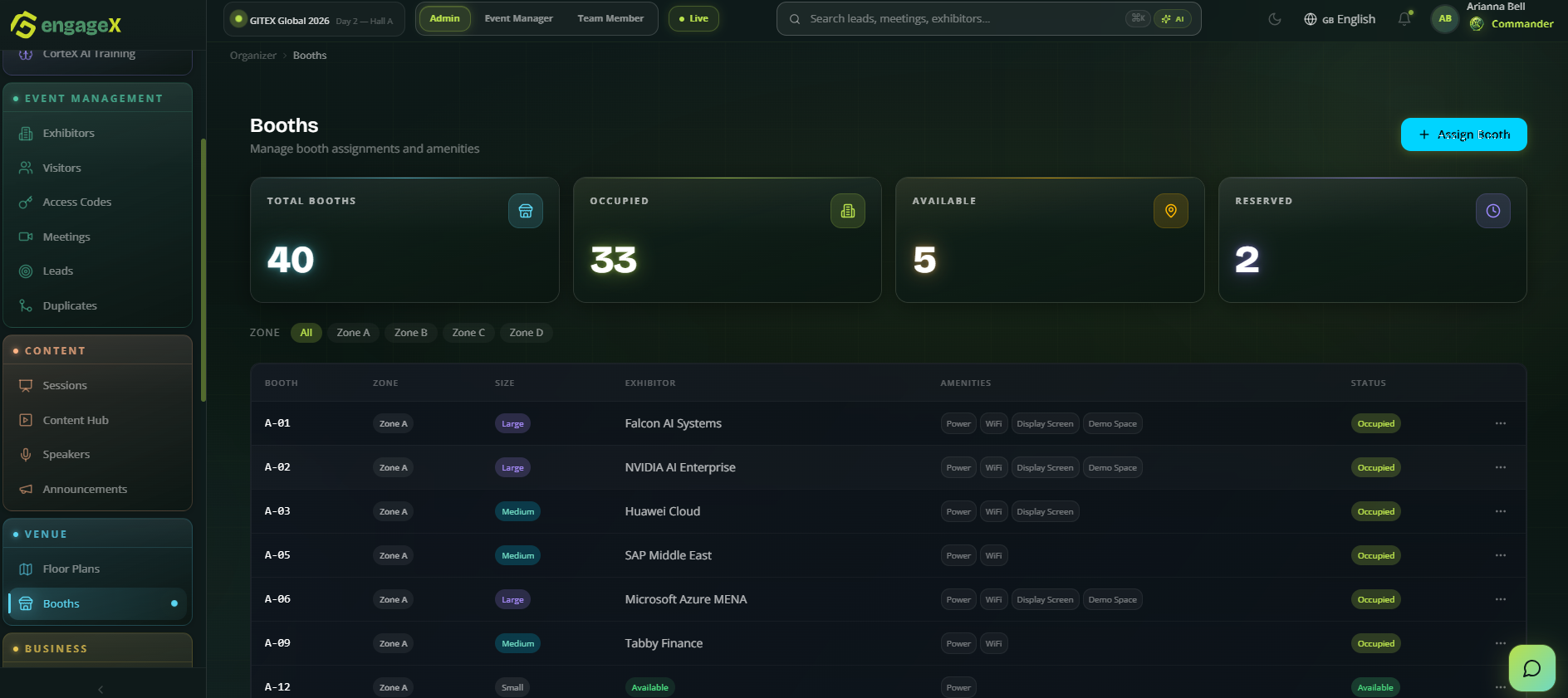
Task: Click the Demo Space amenity for A-01
Action: [x=1113, y=423]
